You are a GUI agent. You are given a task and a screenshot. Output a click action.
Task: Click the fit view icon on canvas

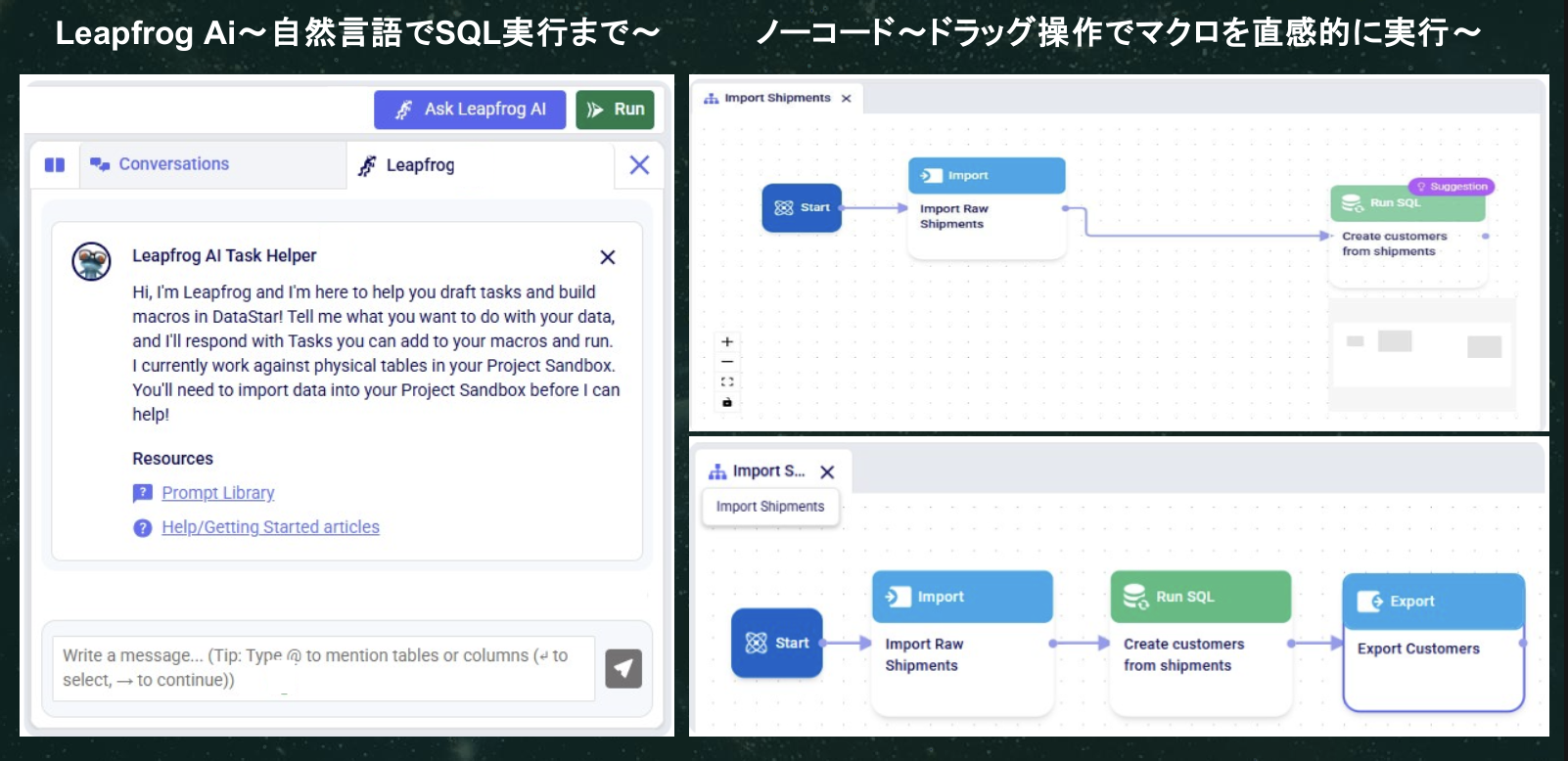coord(727,382)
